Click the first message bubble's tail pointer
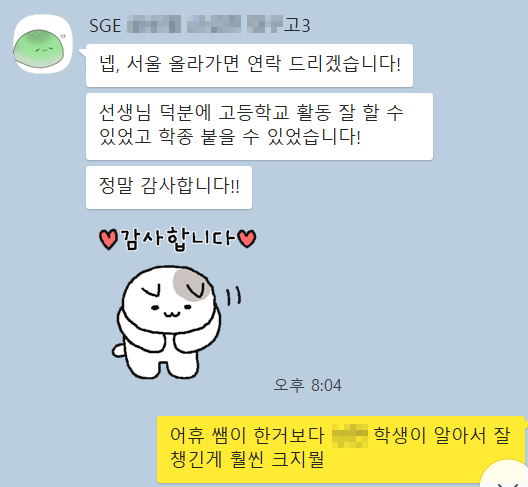This screenshot has width=528, height=487. pos(83,52)
